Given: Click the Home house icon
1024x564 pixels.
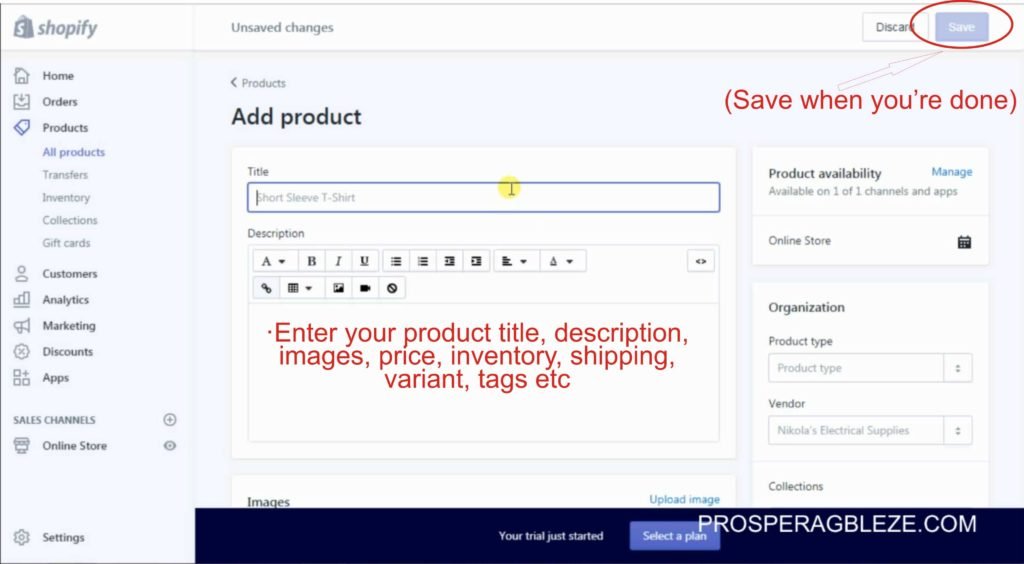Looking at the screenshot, I should pos(22,76).
